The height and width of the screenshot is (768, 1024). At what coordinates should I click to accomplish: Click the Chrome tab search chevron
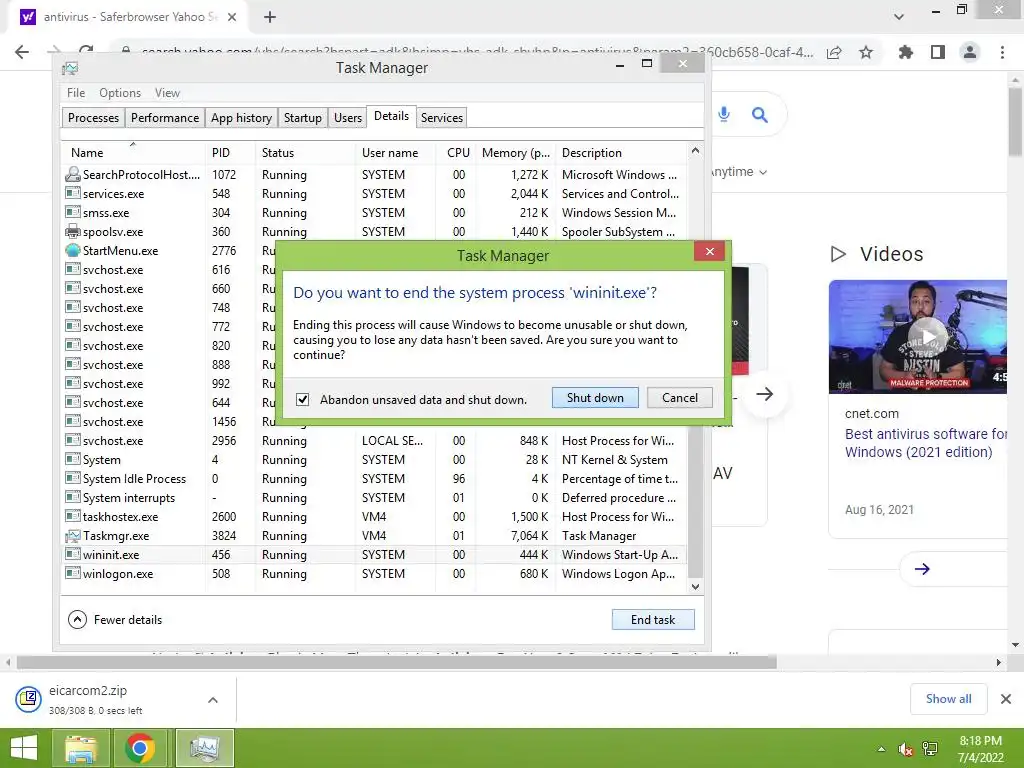[x=899, y=17]
